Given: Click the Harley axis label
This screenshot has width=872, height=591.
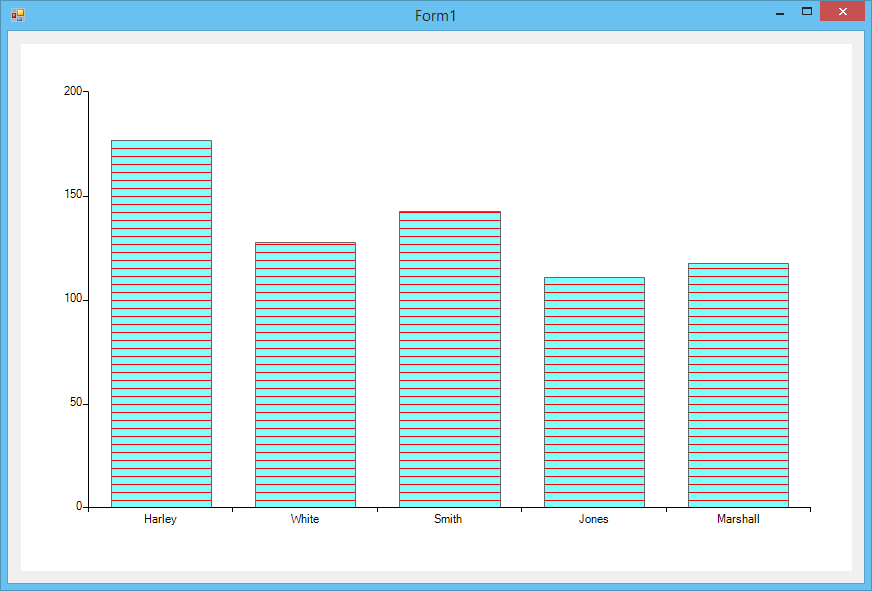Looking at the screenshot, I should pyautogui.click(x=160, y=519).
